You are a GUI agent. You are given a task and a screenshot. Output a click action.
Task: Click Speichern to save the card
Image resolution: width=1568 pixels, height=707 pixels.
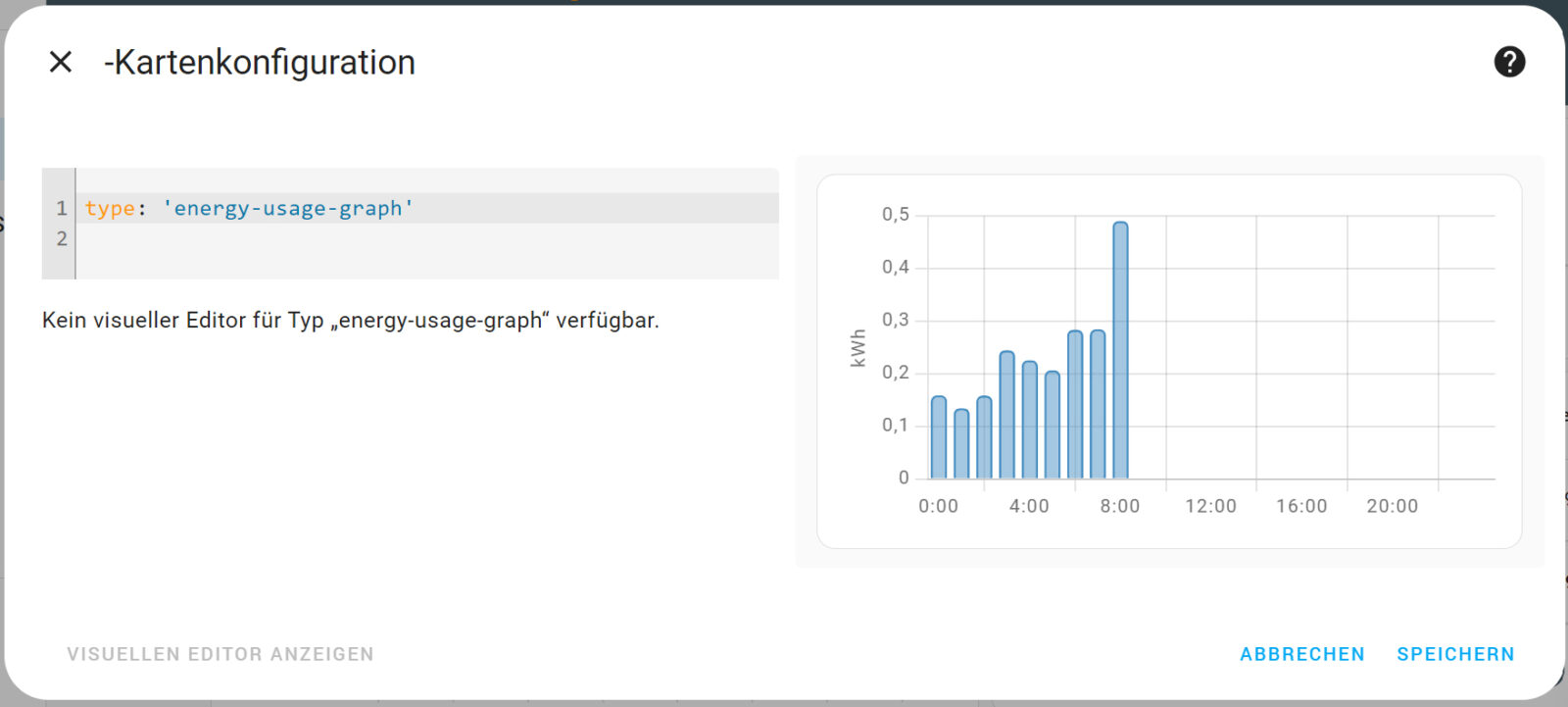tap(1455, 654)
